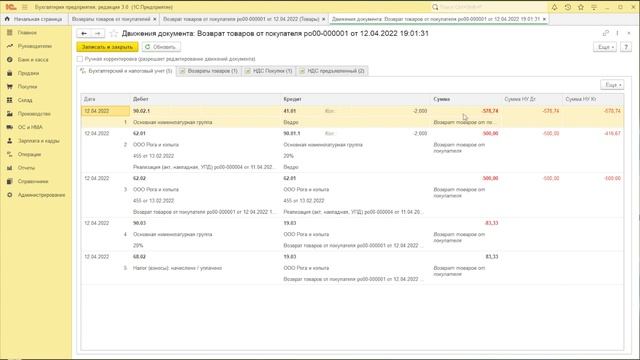Go to home page icon tab
640x360 pixels.
[x=7, y=19]
